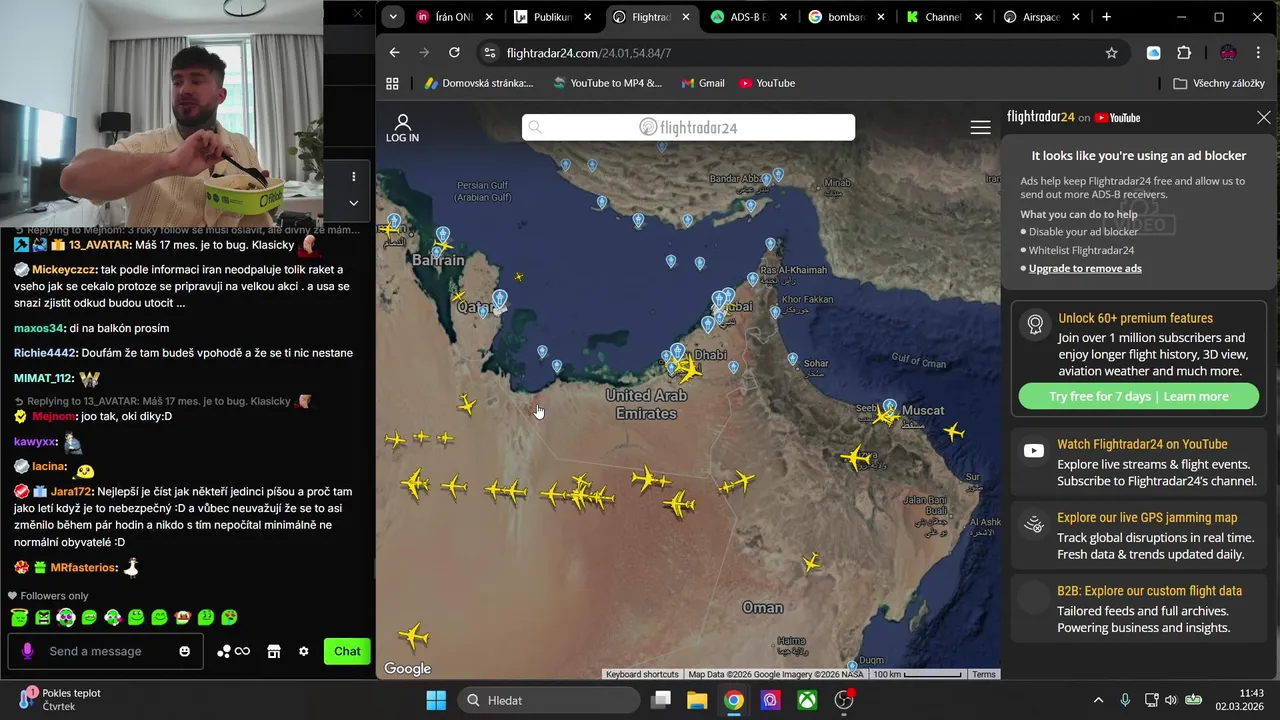Image resolution: width=1280 pixels, height=720 pixels.
Task: Open chat settings gear
Action: pyautogui.click(x=304, y=651)
